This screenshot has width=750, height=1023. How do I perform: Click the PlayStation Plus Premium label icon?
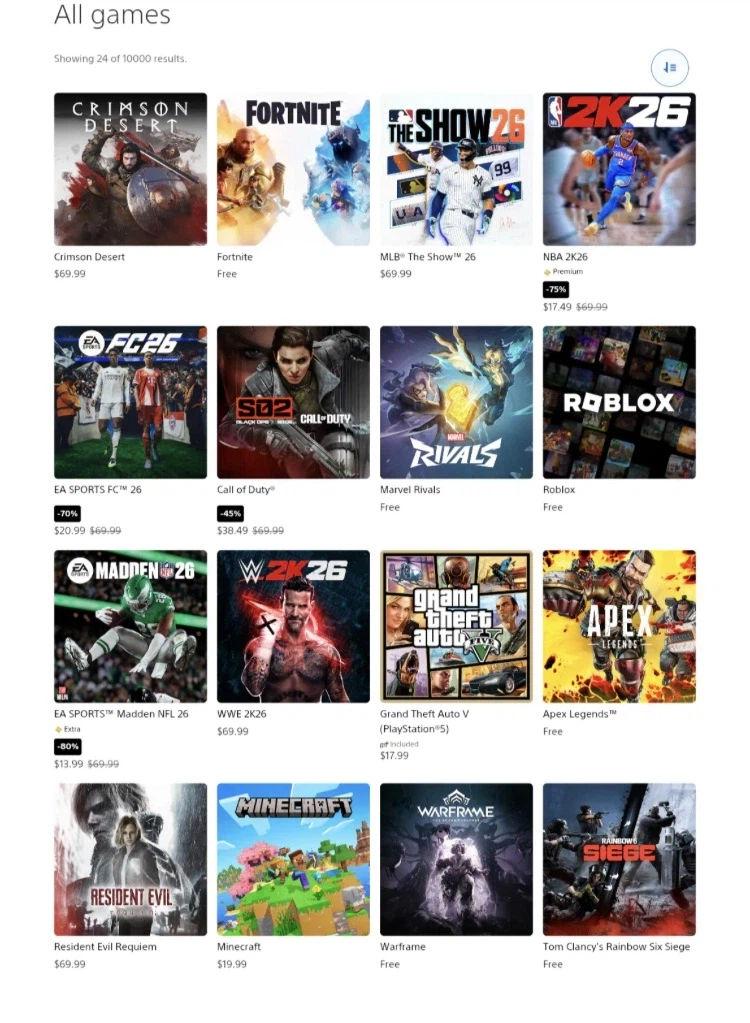pyautogui.click(x=547, y=272)
